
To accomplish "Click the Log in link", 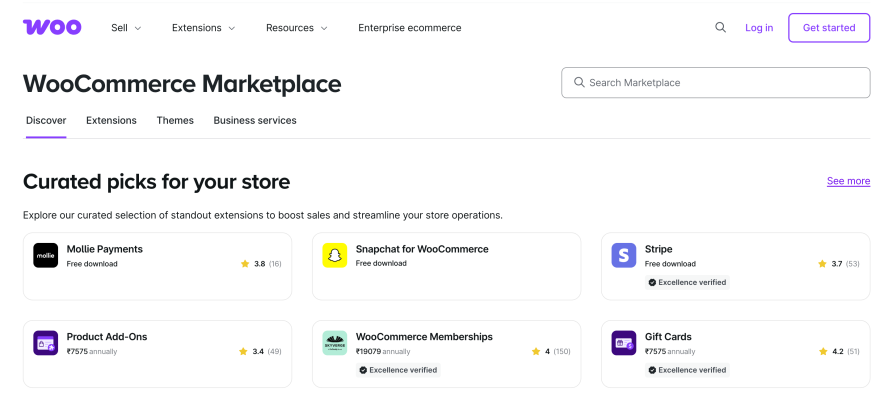I will click(x=759, y=28).
